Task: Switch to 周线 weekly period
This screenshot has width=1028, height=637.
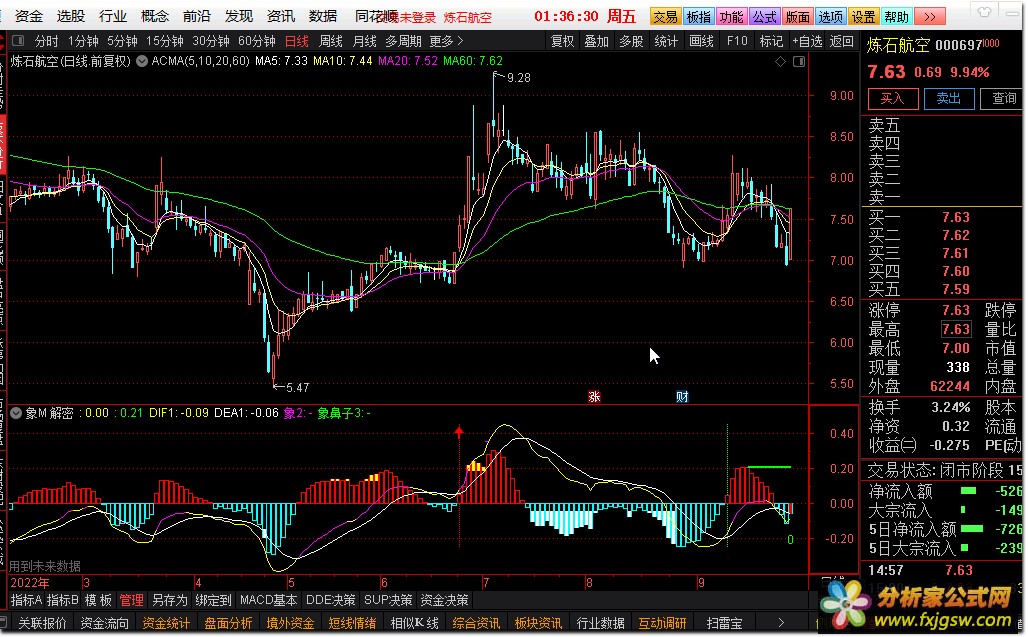Action: point(330,41)
